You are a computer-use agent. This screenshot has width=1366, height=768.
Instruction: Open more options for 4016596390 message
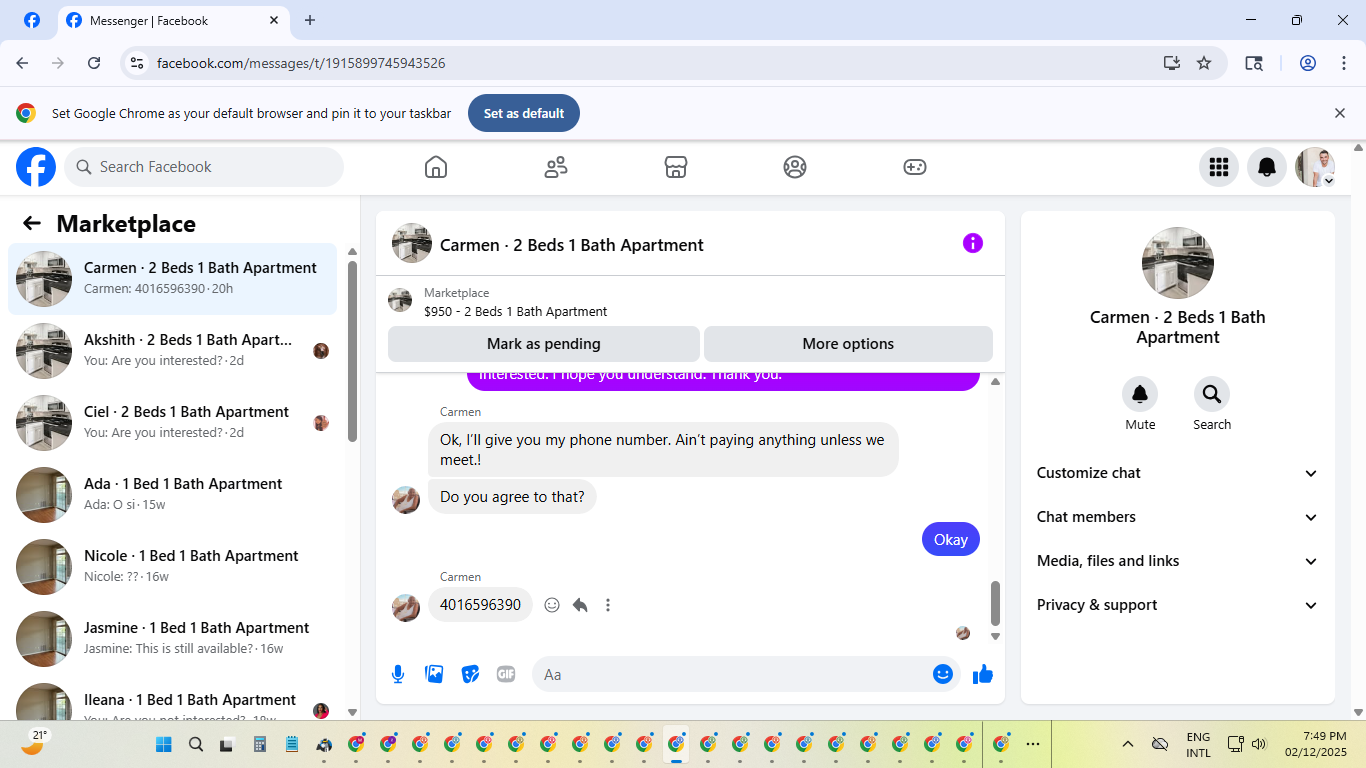click(x=608, y=605)
